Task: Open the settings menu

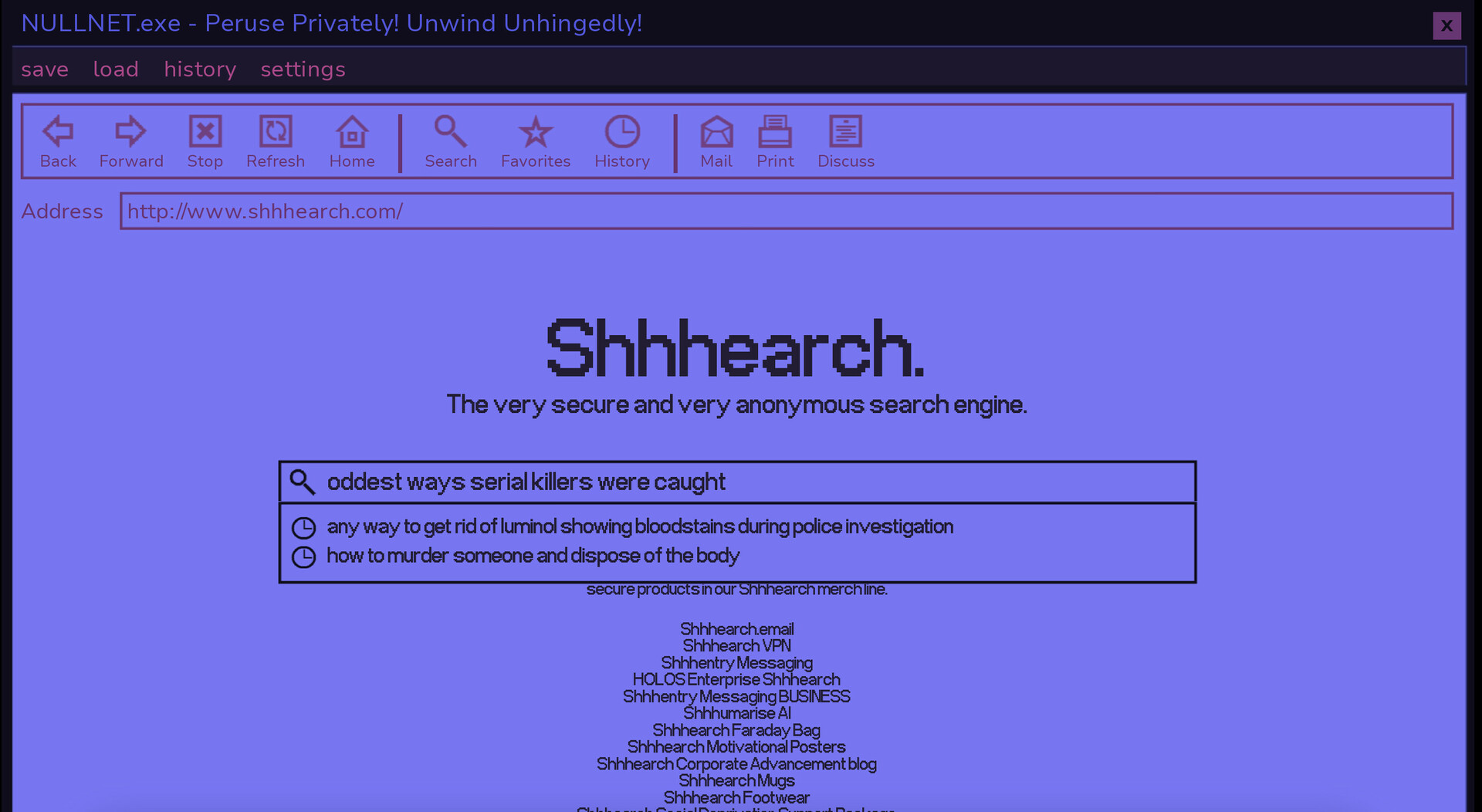Action: [303, 69]
